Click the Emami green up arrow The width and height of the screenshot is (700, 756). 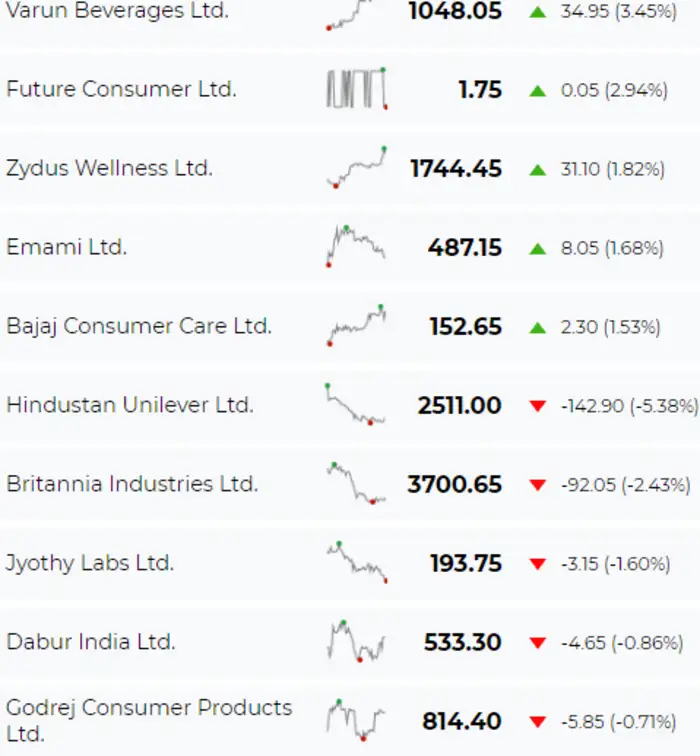tap(538, 248)
